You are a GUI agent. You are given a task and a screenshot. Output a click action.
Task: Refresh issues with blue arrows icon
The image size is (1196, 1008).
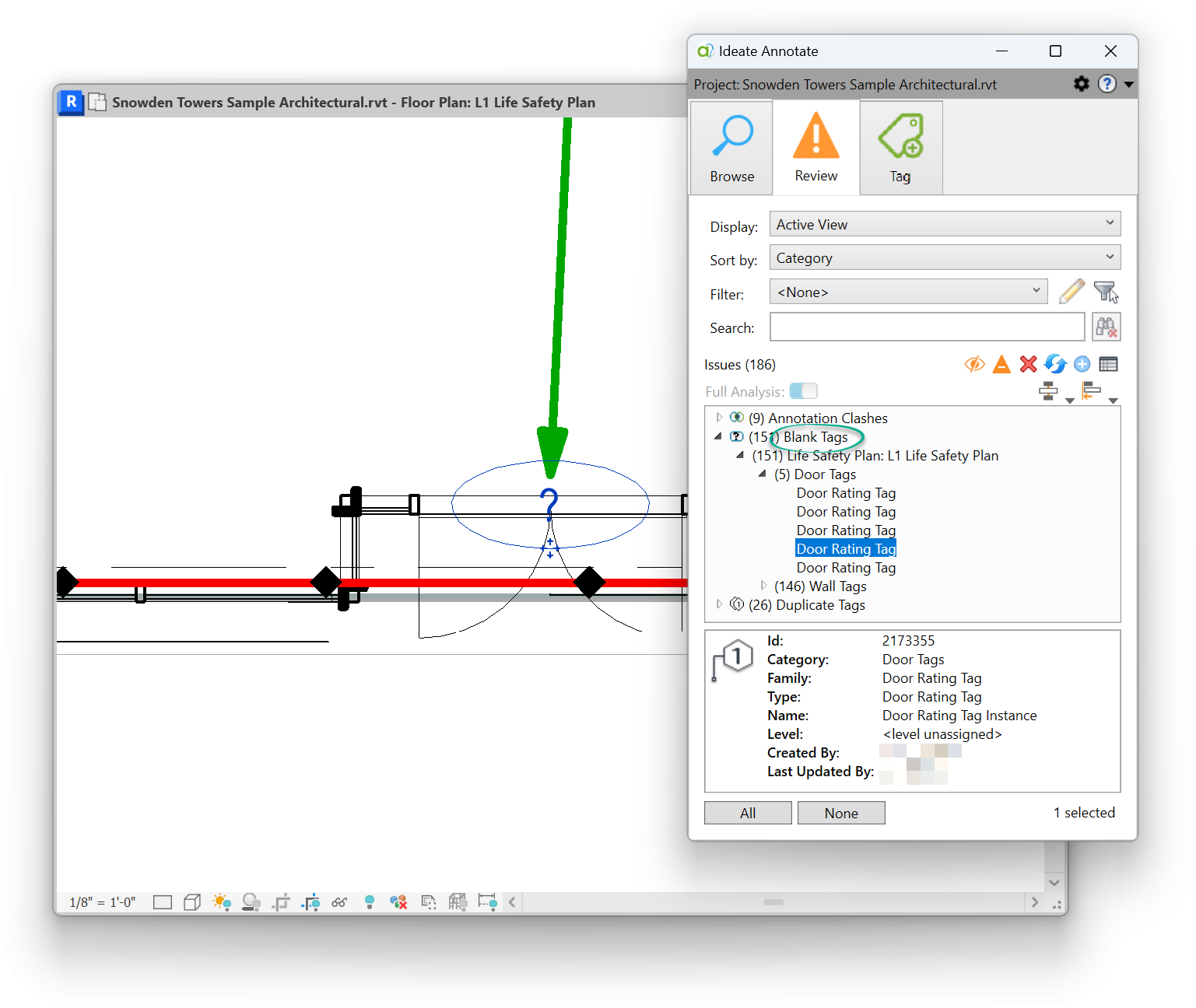[1054, 364]
